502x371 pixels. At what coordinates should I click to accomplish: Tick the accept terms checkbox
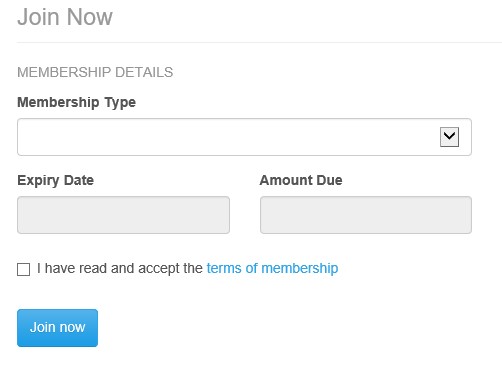[x=23, y=269]
